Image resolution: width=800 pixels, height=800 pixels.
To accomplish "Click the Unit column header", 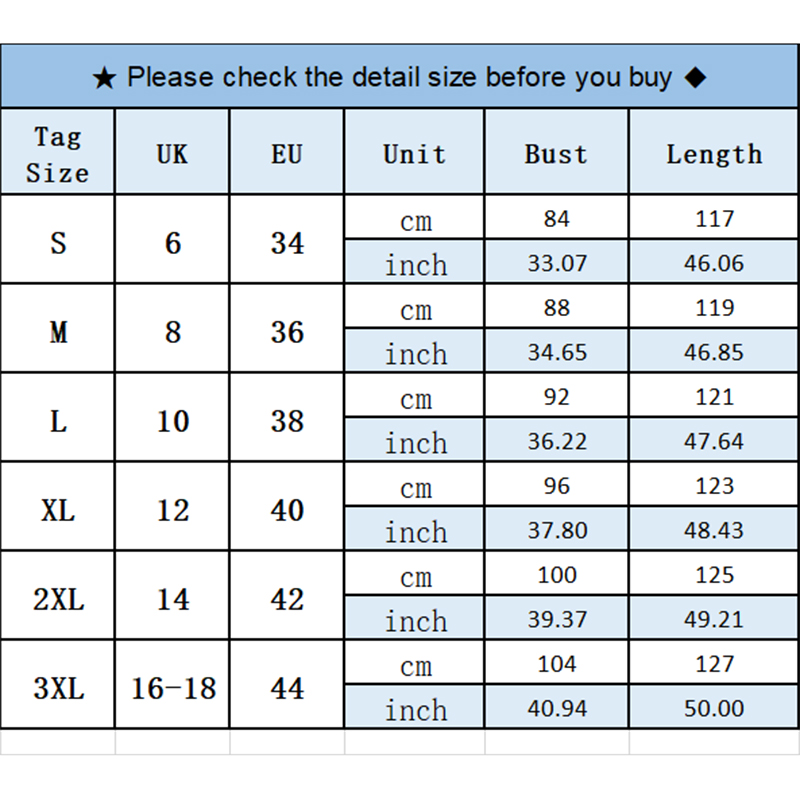I will pyautogui.click(x=414, y=154).
